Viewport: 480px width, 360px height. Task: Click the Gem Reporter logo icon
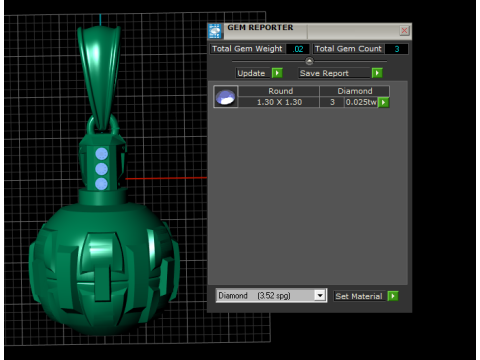(215, 31)
